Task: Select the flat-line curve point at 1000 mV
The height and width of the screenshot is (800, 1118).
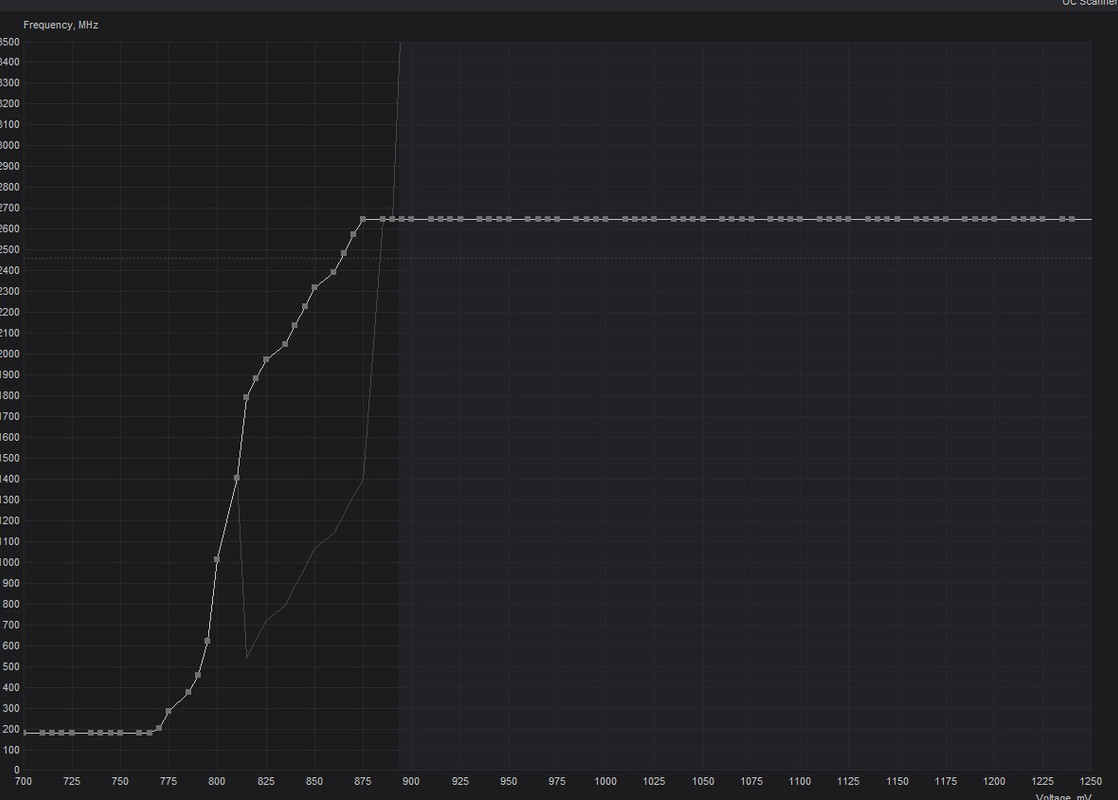Action: (x=605, y=219)
